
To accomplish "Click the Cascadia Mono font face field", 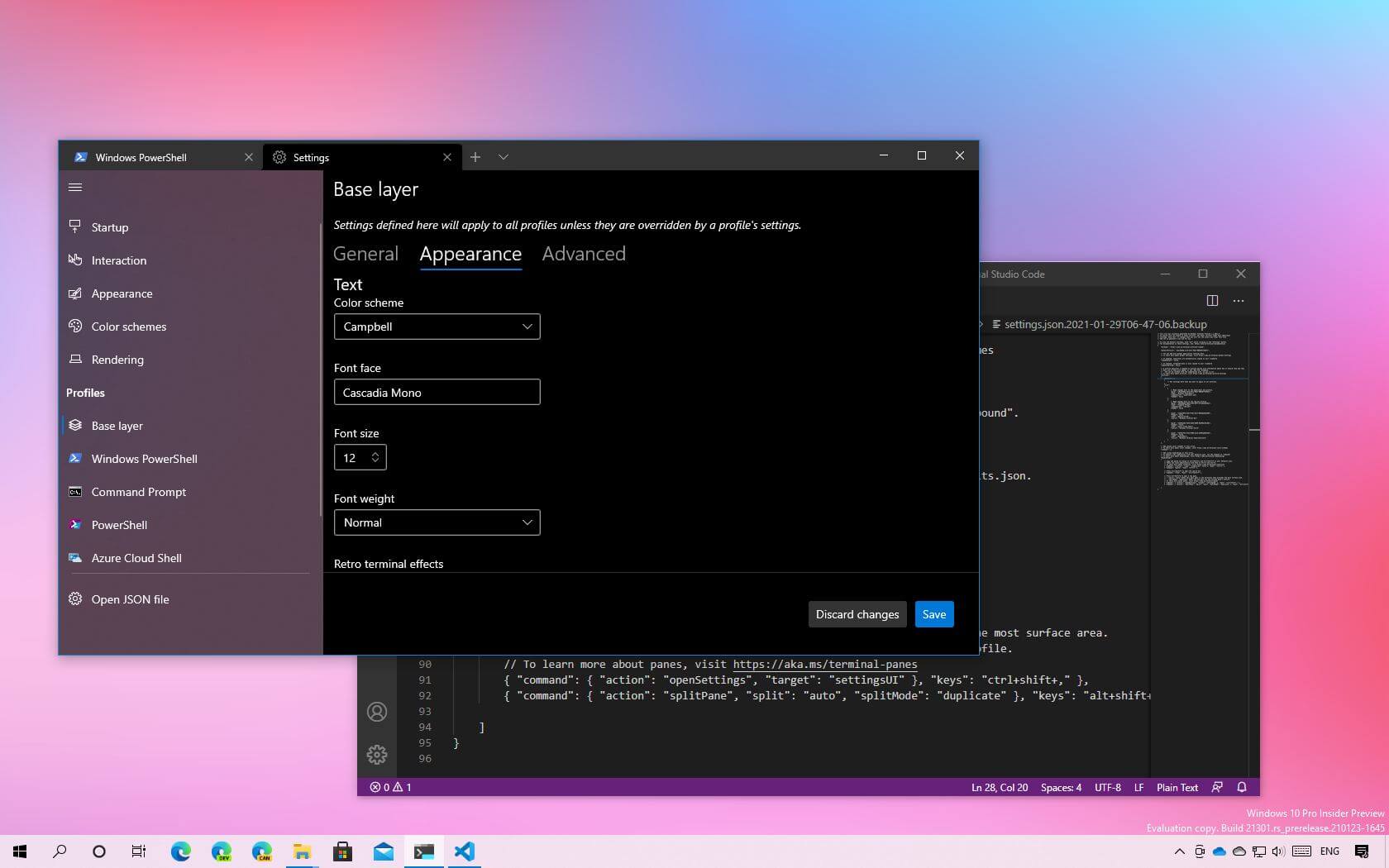I will click(x=437, y=392).
